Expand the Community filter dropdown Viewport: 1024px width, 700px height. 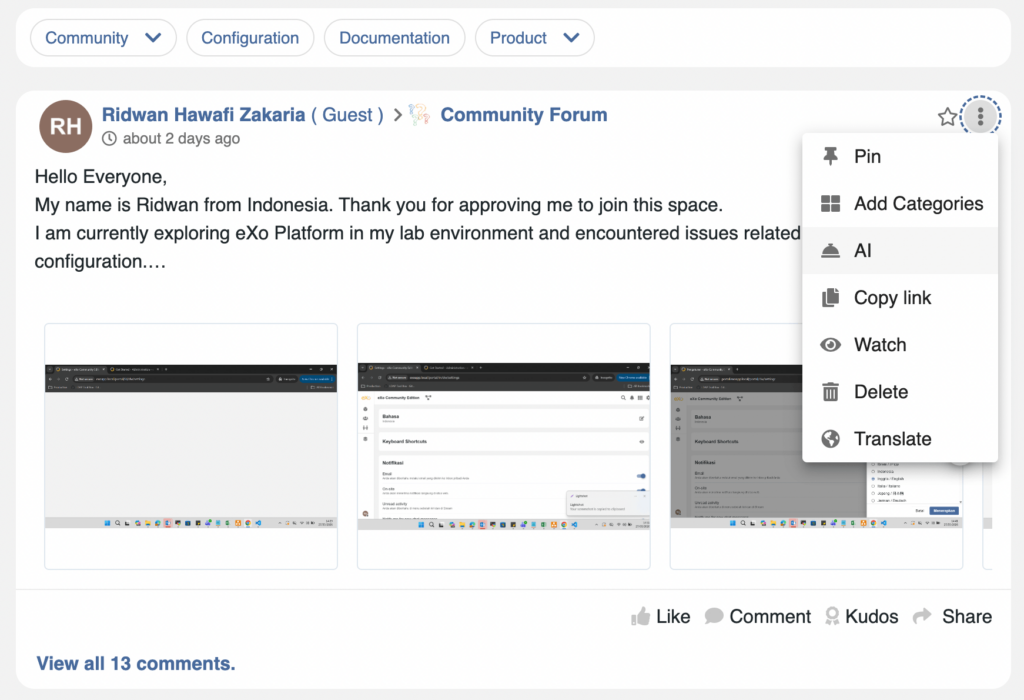point(103,38)
